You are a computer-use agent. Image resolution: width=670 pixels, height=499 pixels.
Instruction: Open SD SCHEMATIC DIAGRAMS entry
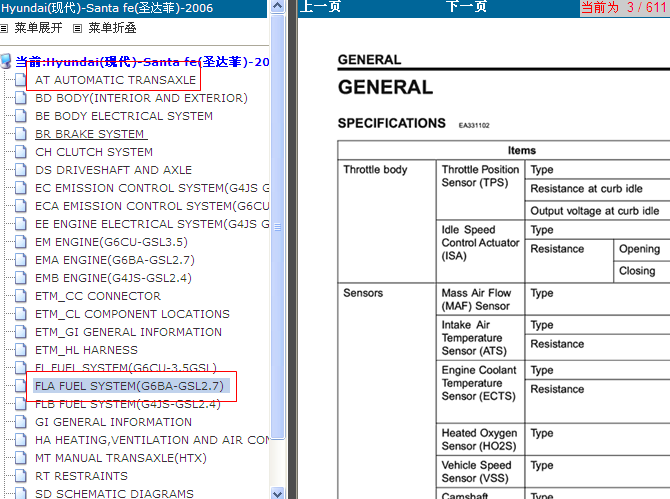[115, 493]
